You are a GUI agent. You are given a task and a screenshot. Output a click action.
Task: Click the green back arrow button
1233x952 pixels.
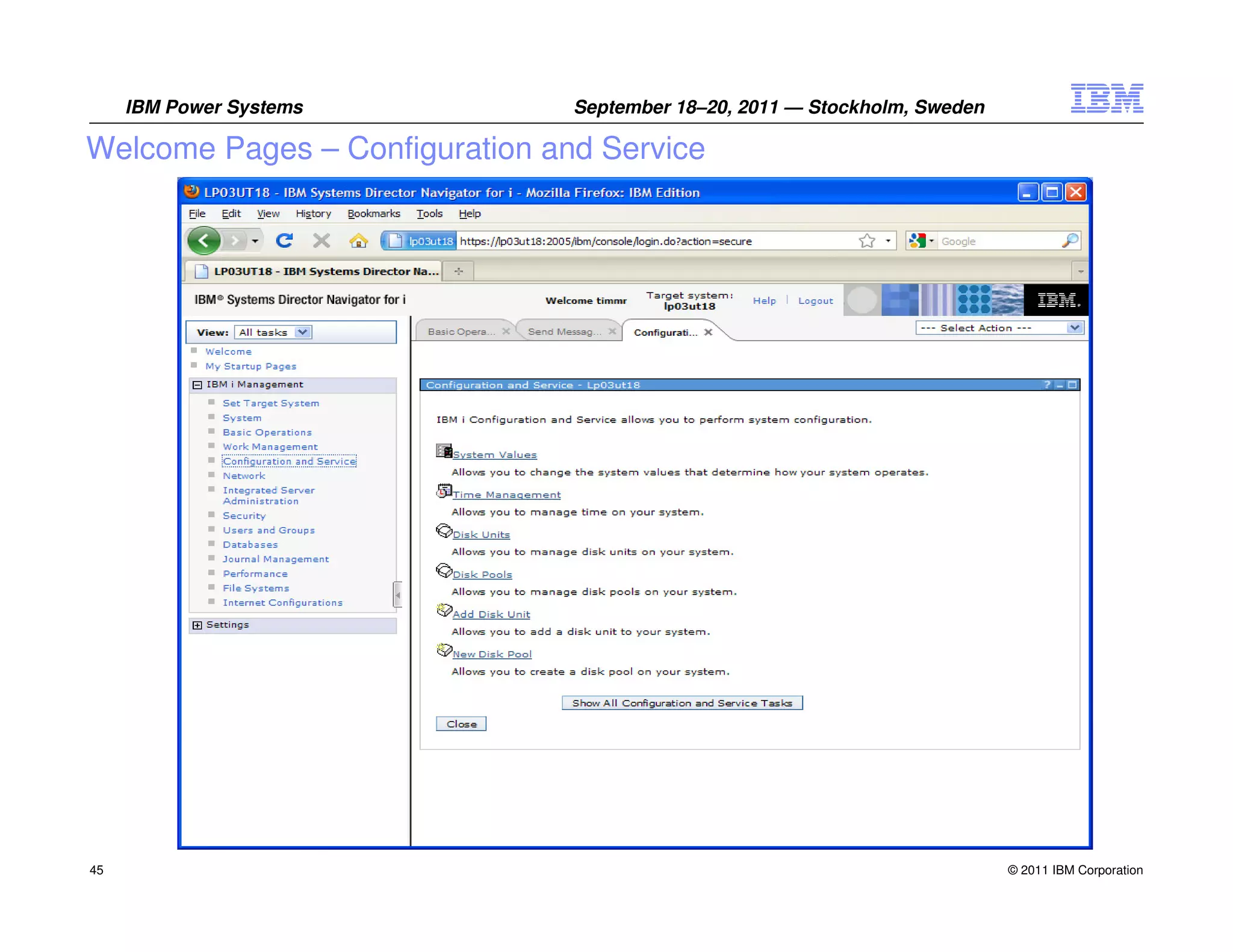(203, 241)
